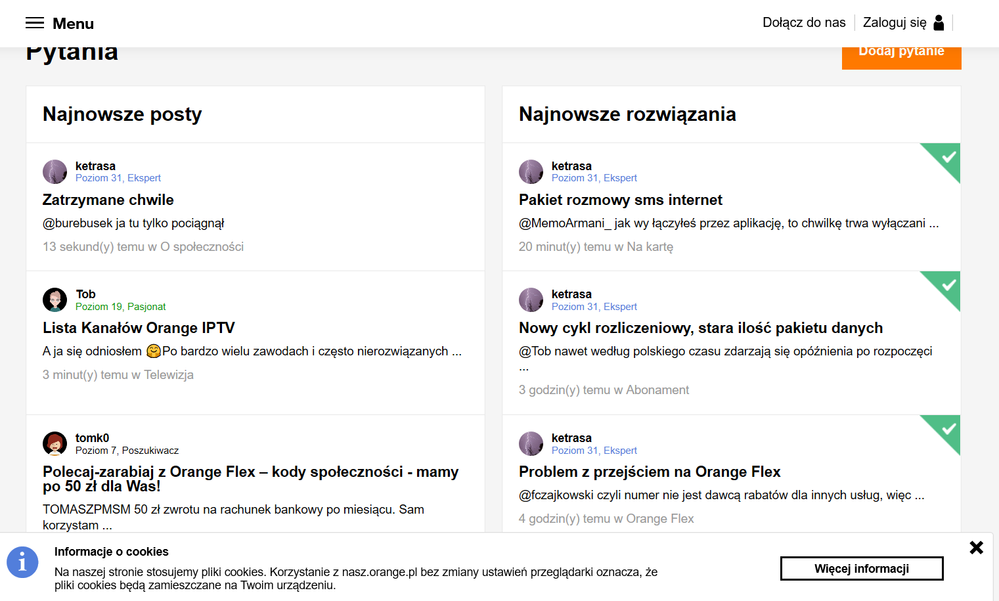Viewport: 999px width, 601px height.
Task: Open the Dołącz do nas link
Action: click(803, 23)
